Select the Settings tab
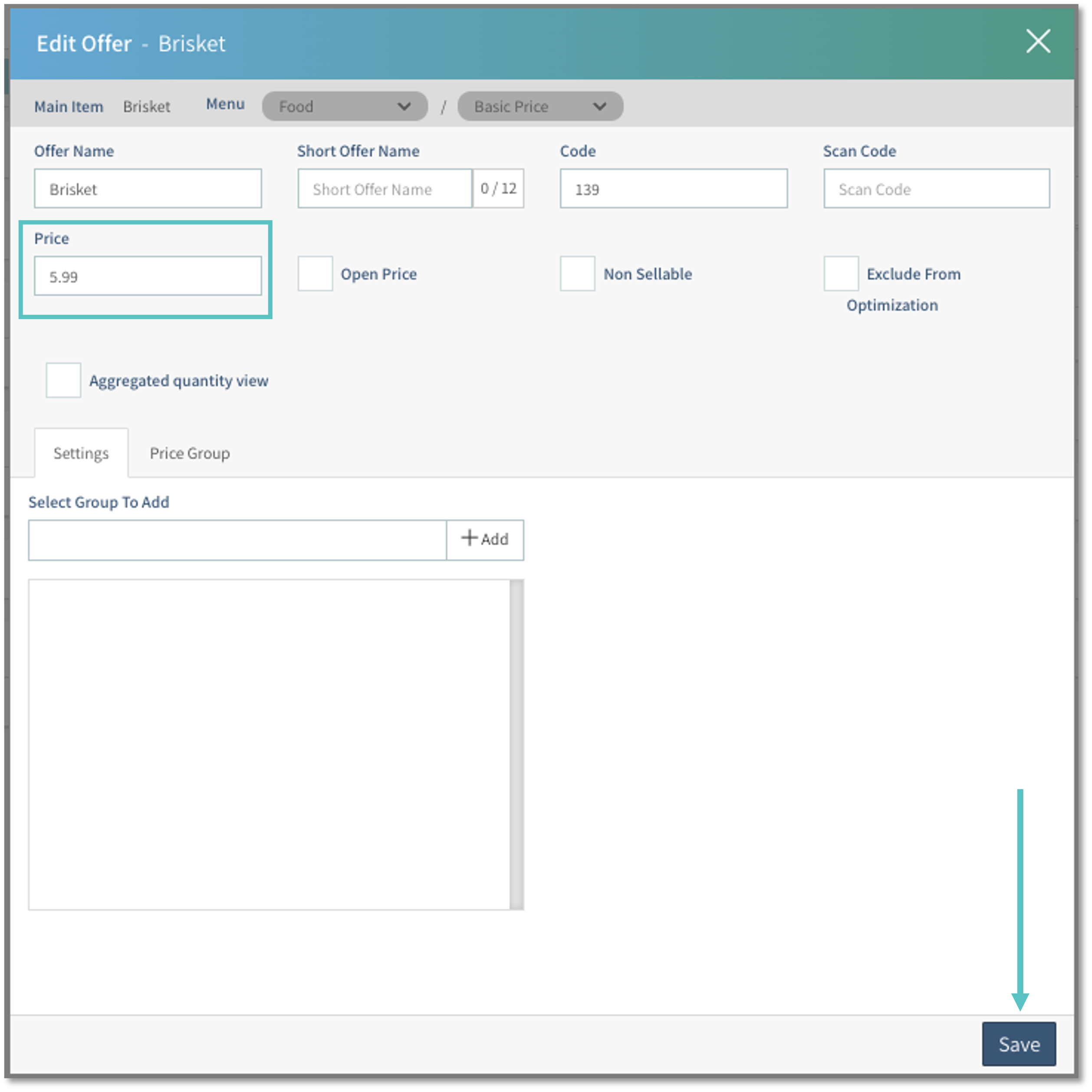Image resolution: width=1092 pixels, height=1092 pixels. click(x=81, y=453)
